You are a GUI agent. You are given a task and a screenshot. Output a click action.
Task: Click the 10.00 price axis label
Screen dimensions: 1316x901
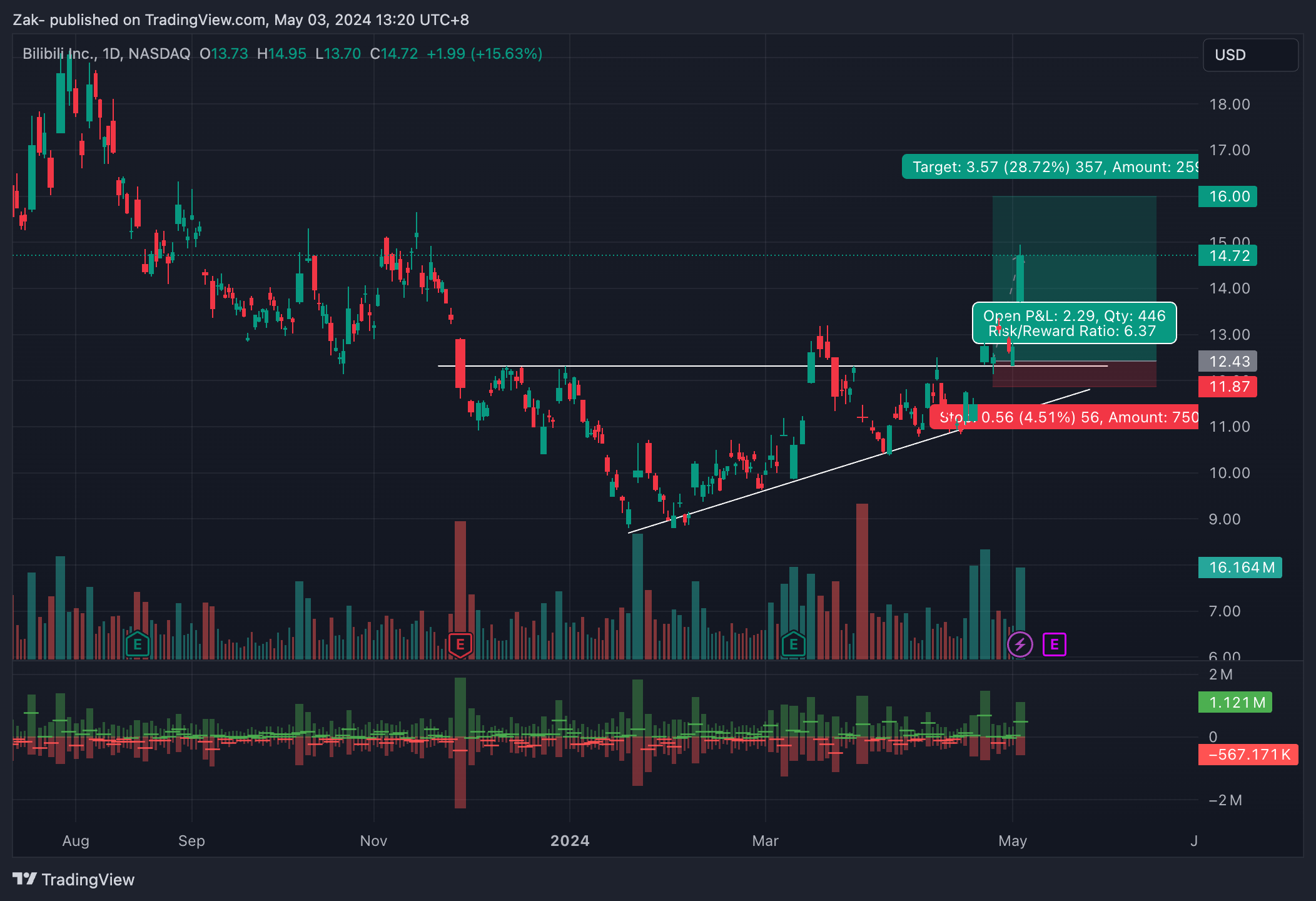tap(1230, 473)
